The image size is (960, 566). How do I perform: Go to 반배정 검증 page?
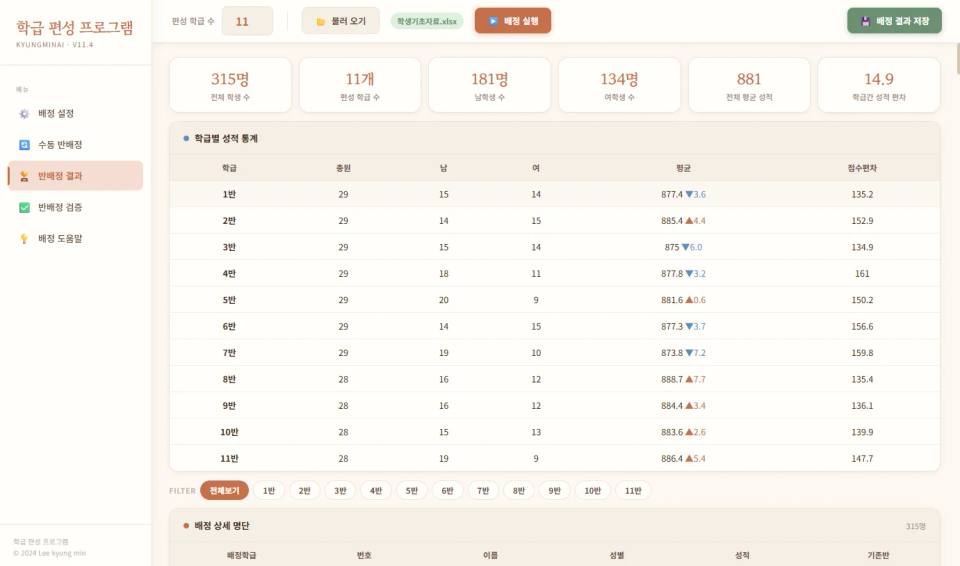pos(75,207)
